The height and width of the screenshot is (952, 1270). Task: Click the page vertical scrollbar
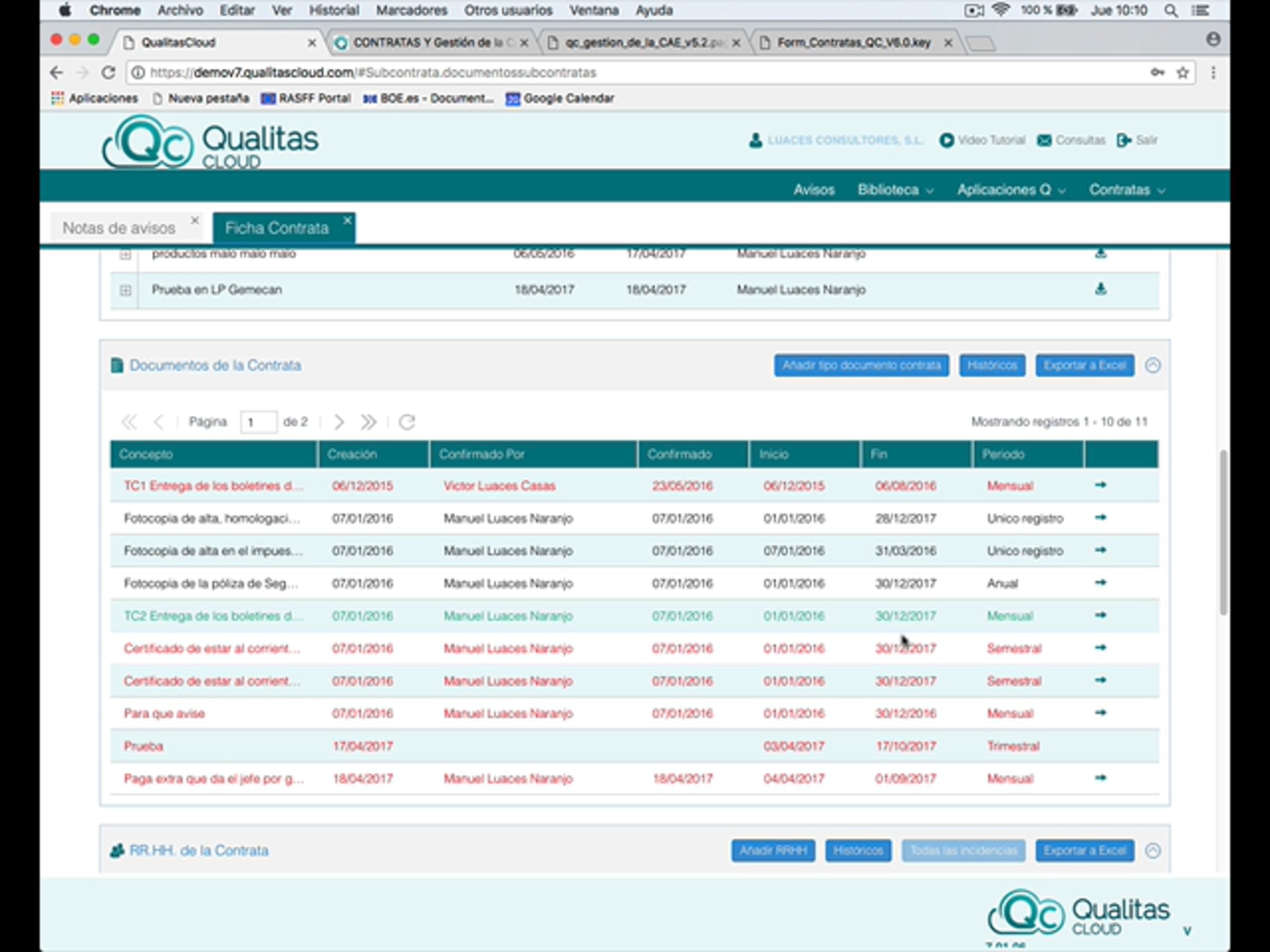point(1223,532)
